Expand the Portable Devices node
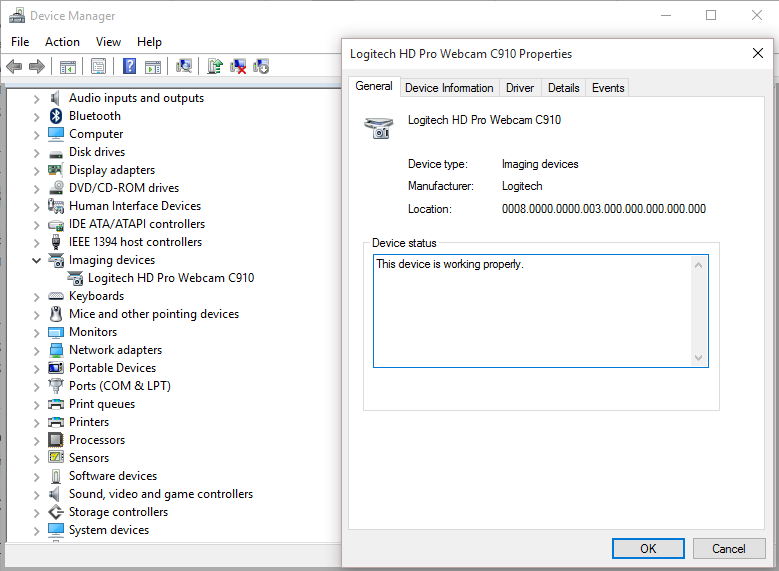Screen dimensions: 779x571 click(36, 369)
